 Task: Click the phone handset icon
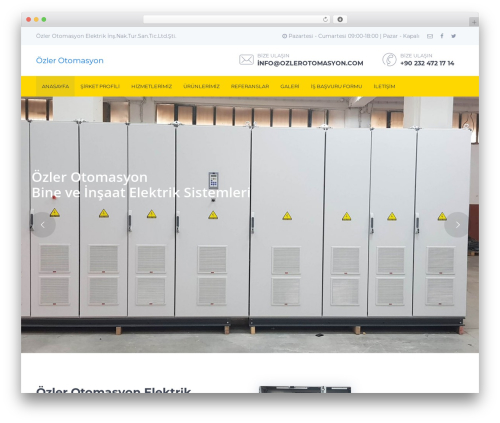pyautogui.click(x=389, y=60)
